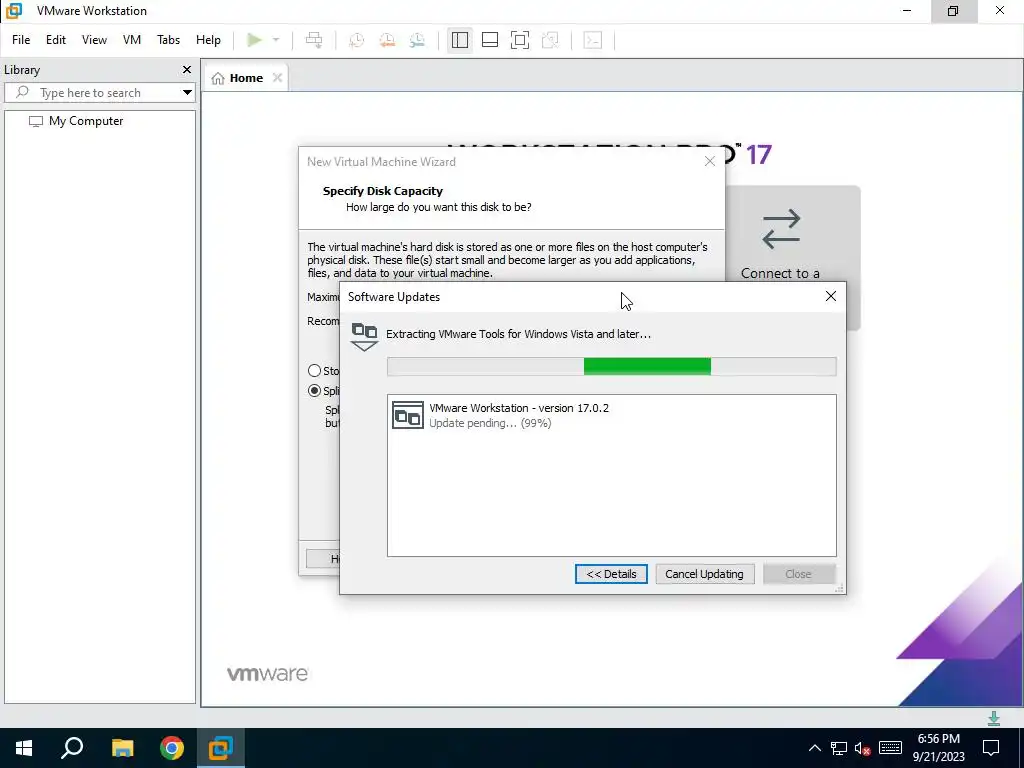Screen dimensions: 1024x768
Task: Close the Home tab
Action: 278,78
